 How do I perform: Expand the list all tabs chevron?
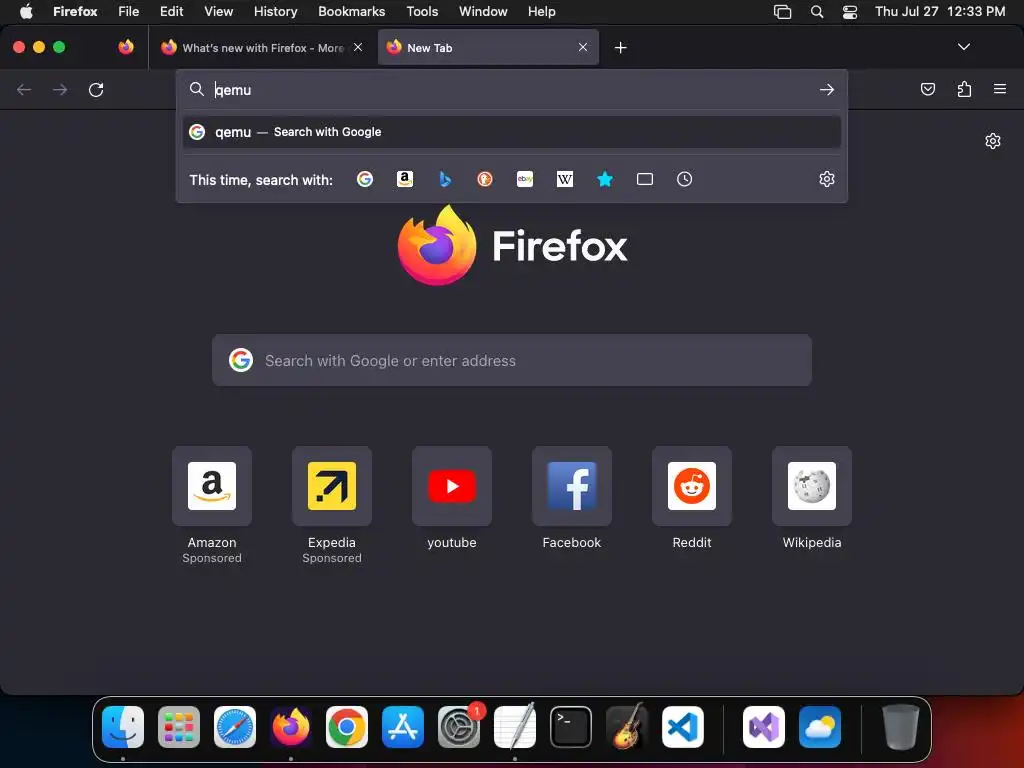click(963, 47)
